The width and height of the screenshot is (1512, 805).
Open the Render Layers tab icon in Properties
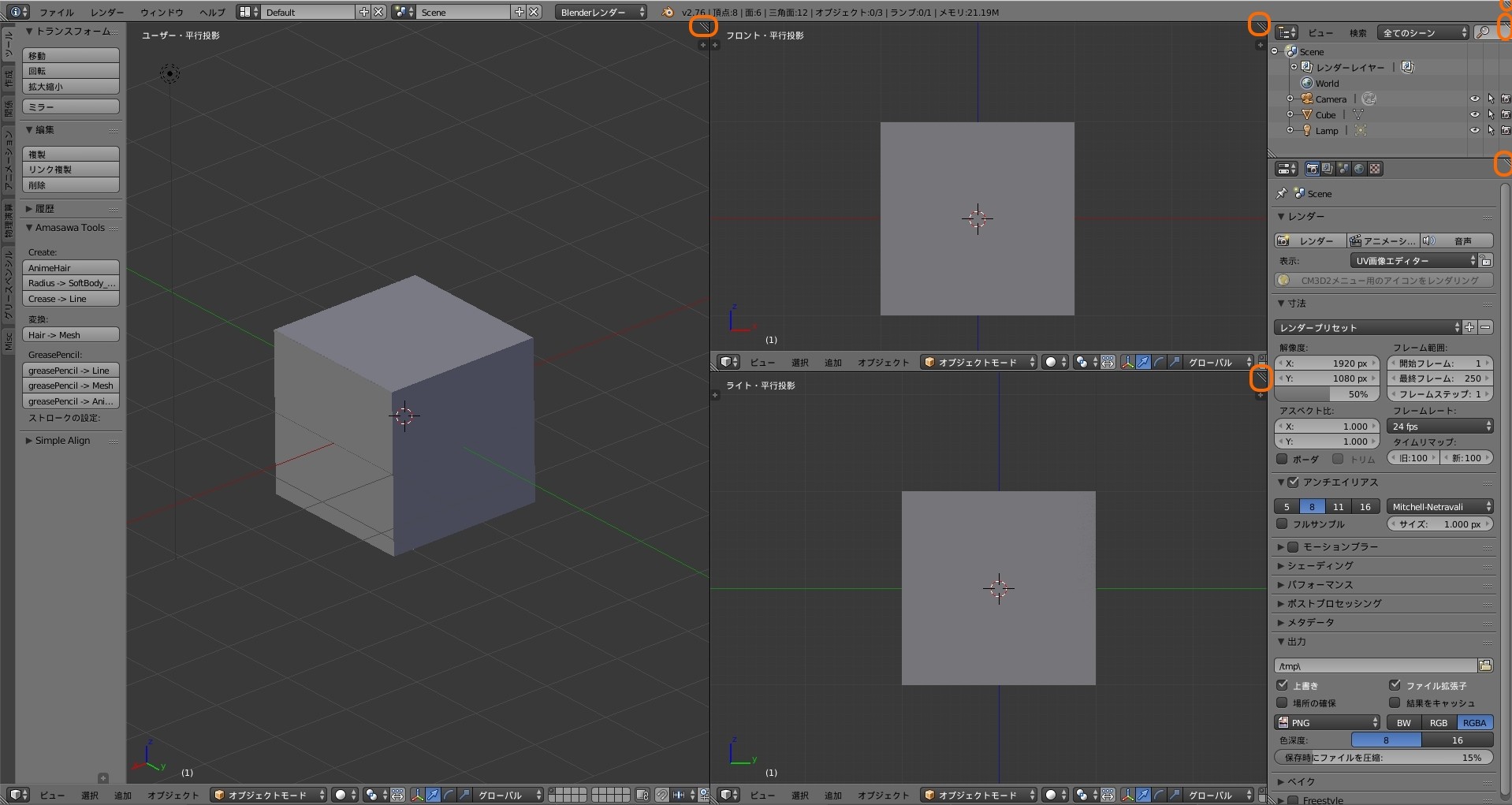[x=1328, y=169]
